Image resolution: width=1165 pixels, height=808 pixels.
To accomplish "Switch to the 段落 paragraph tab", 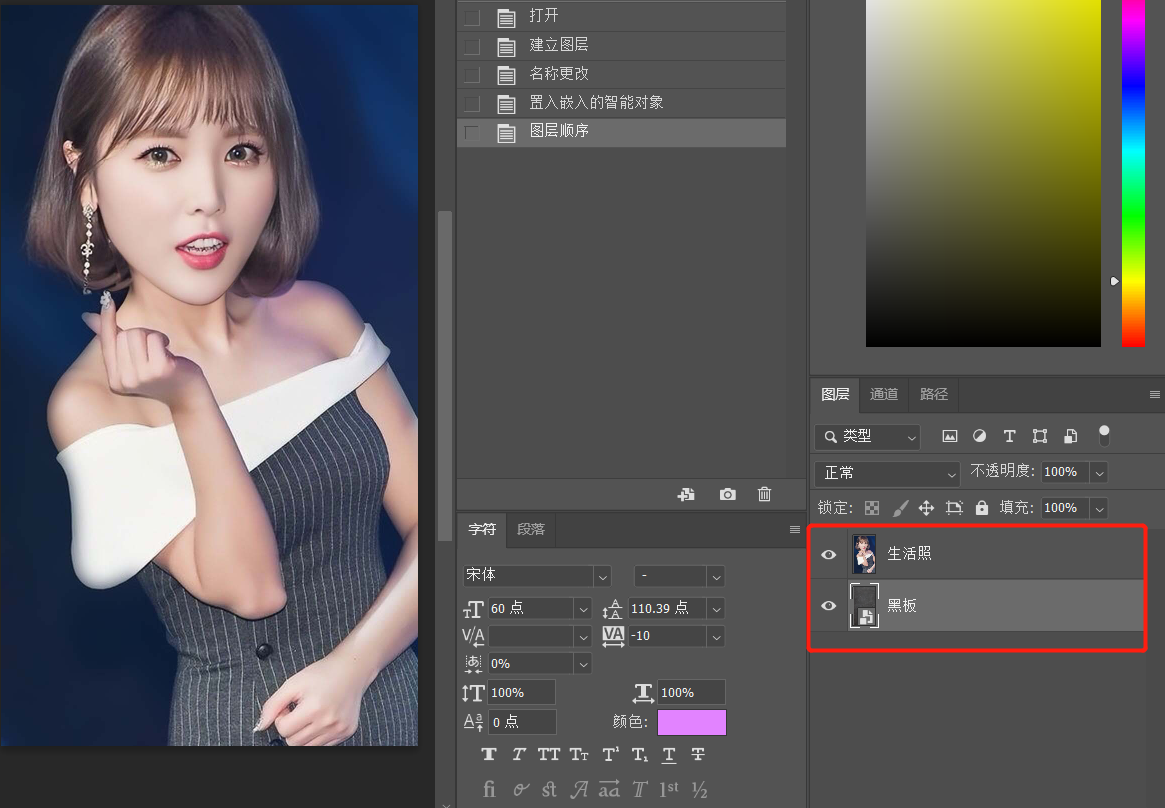I will (531, 529).
